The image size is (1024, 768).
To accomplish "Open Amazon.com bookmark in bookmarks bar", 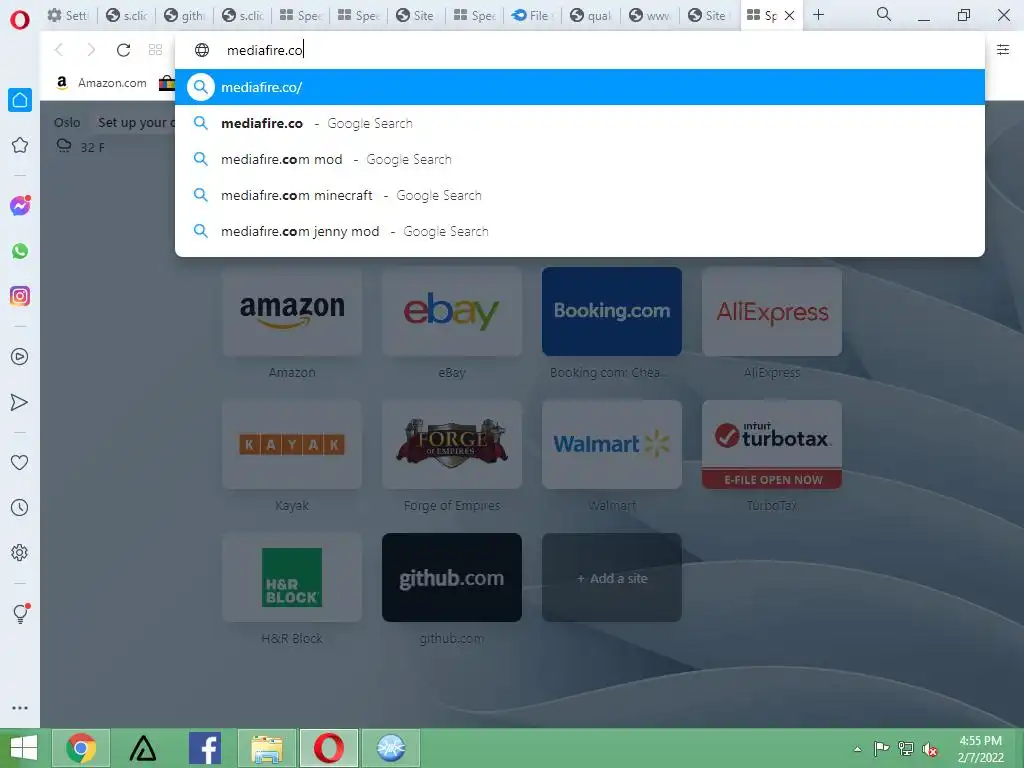I will point(103,83).
